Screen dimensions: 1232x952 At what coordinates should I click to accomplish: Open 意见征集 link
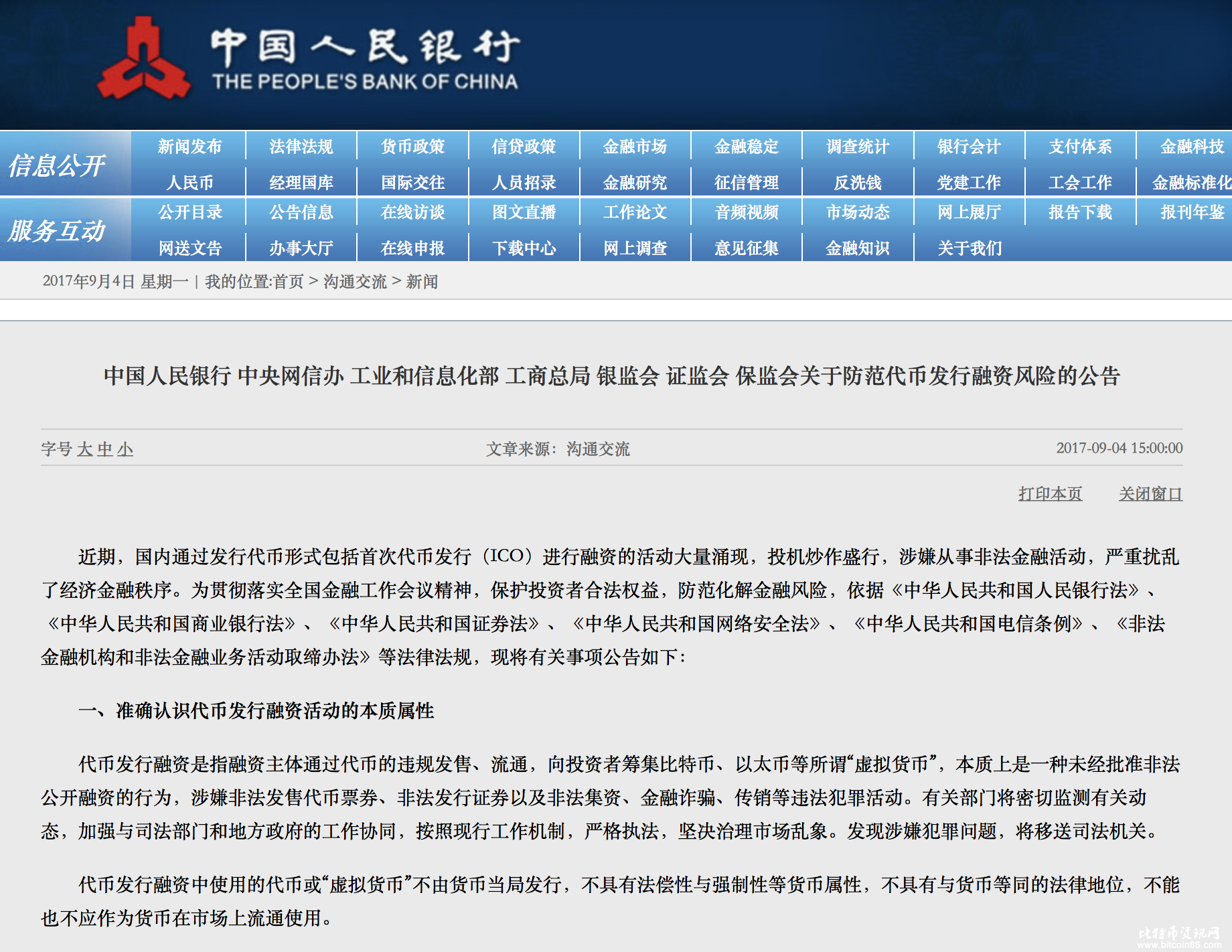[x=746, y=248]
